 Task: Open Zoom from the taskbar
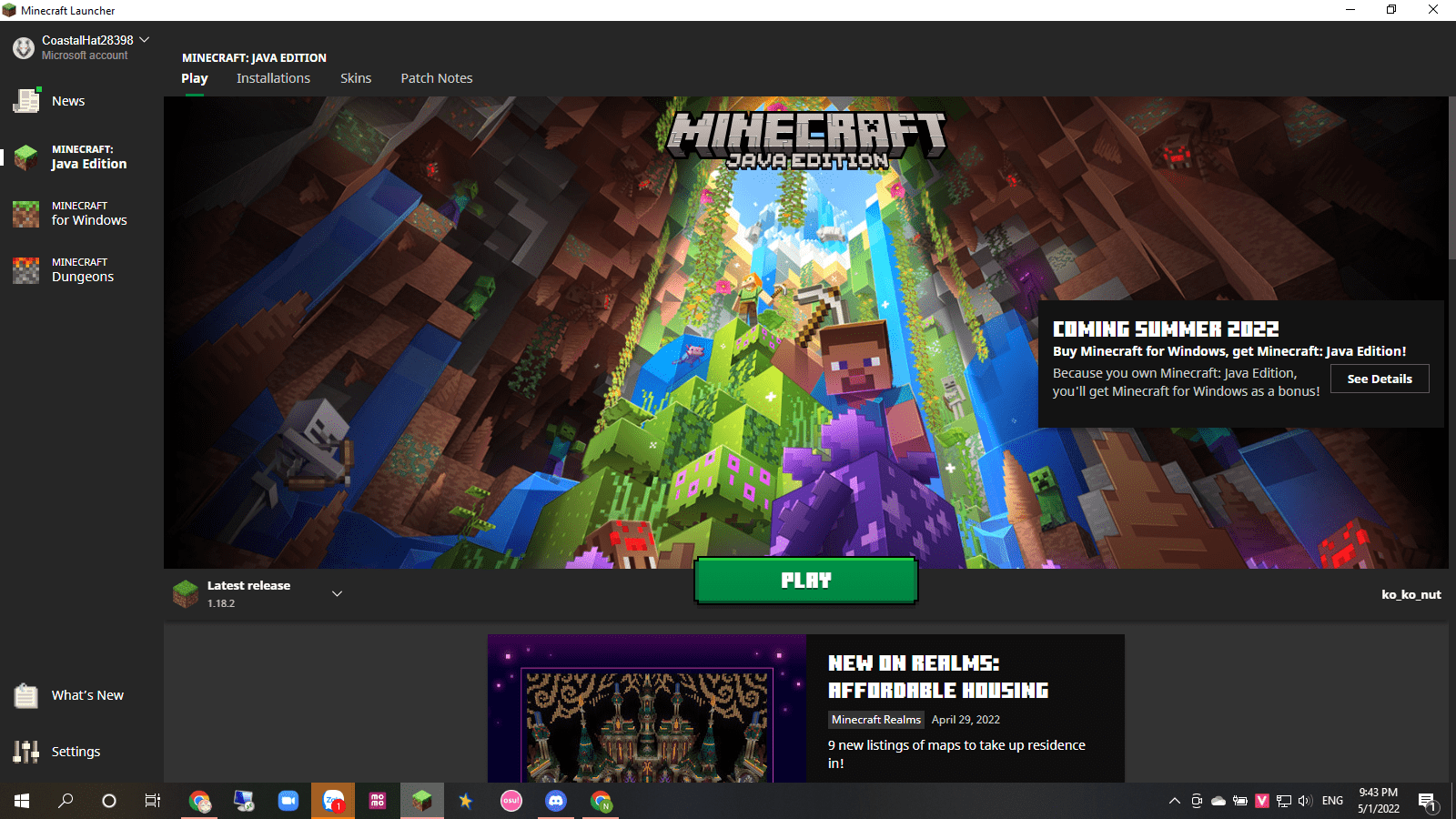tap(288, 801)
